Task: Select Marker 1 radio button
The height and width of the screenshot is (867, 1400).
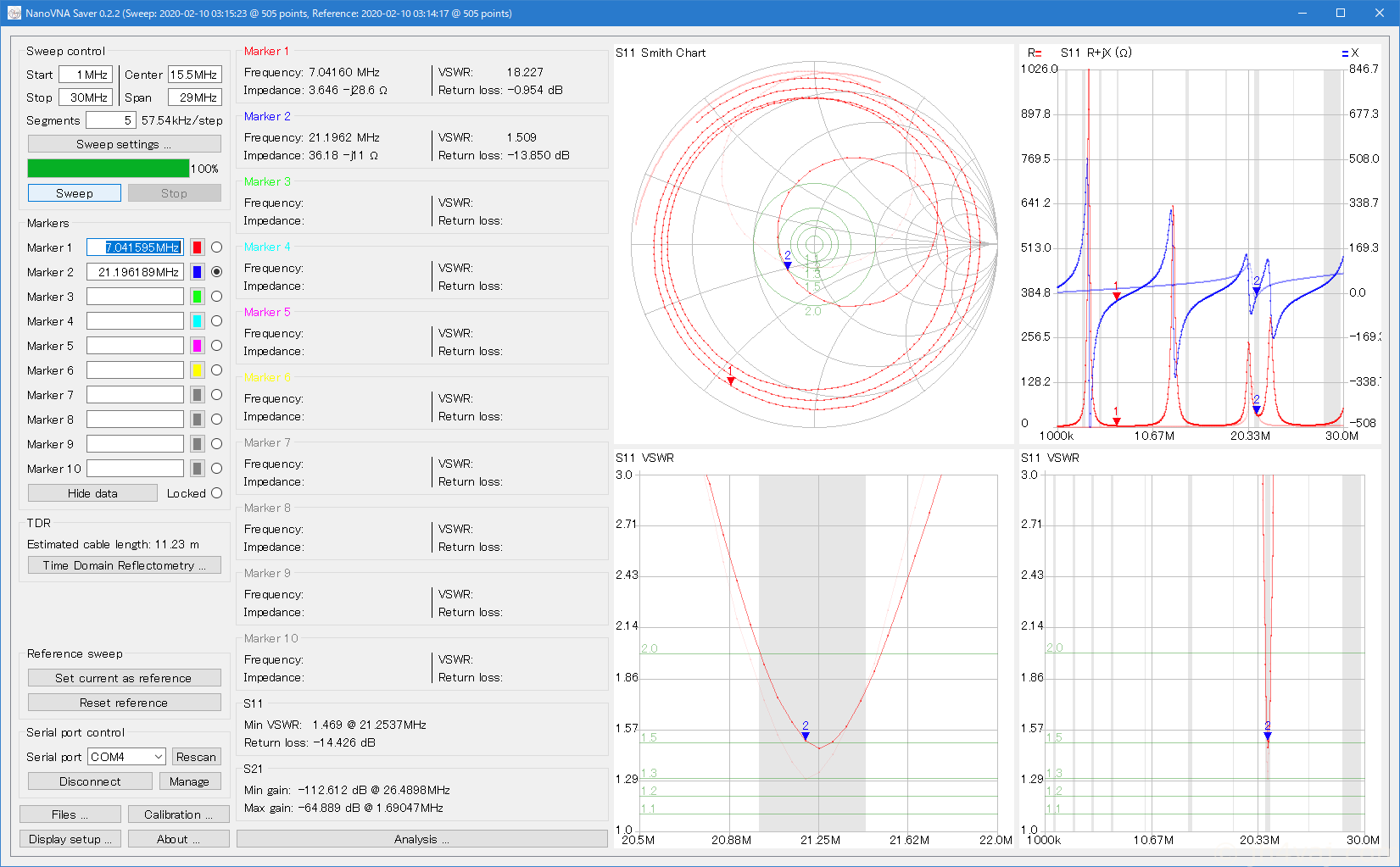Action: pos(216,247)
